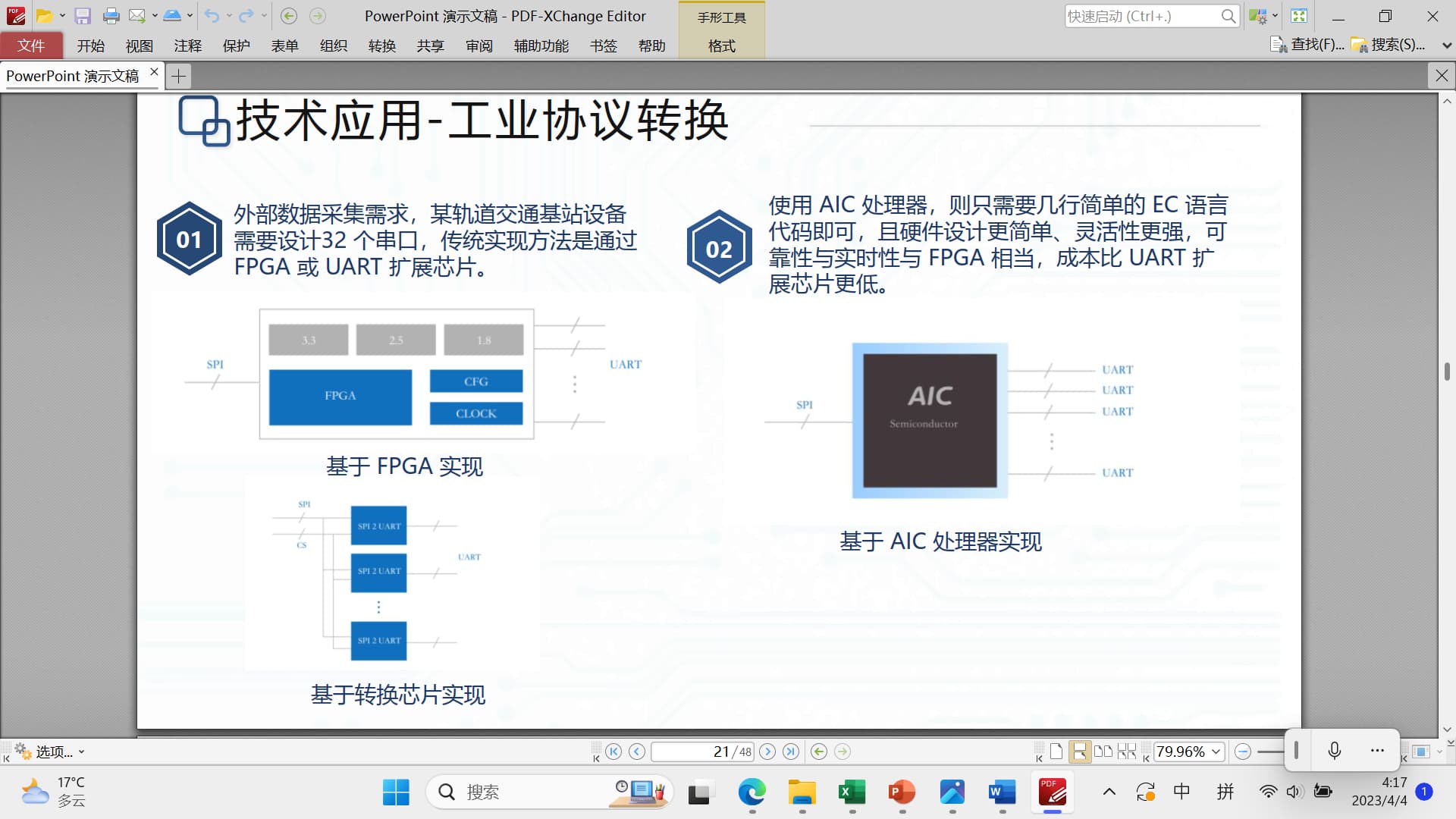Click the Save icon in quick toolbar

(83, 16)
